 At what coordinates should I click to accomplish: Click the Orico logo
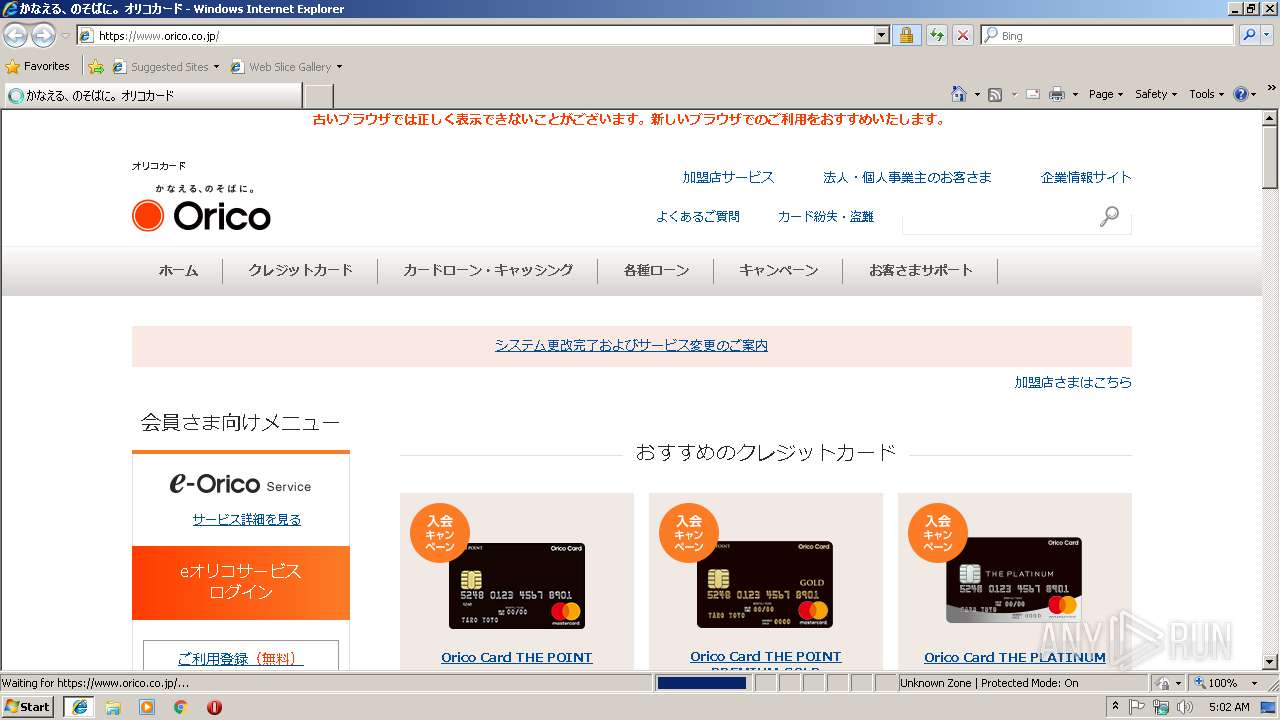coord(201,215)
